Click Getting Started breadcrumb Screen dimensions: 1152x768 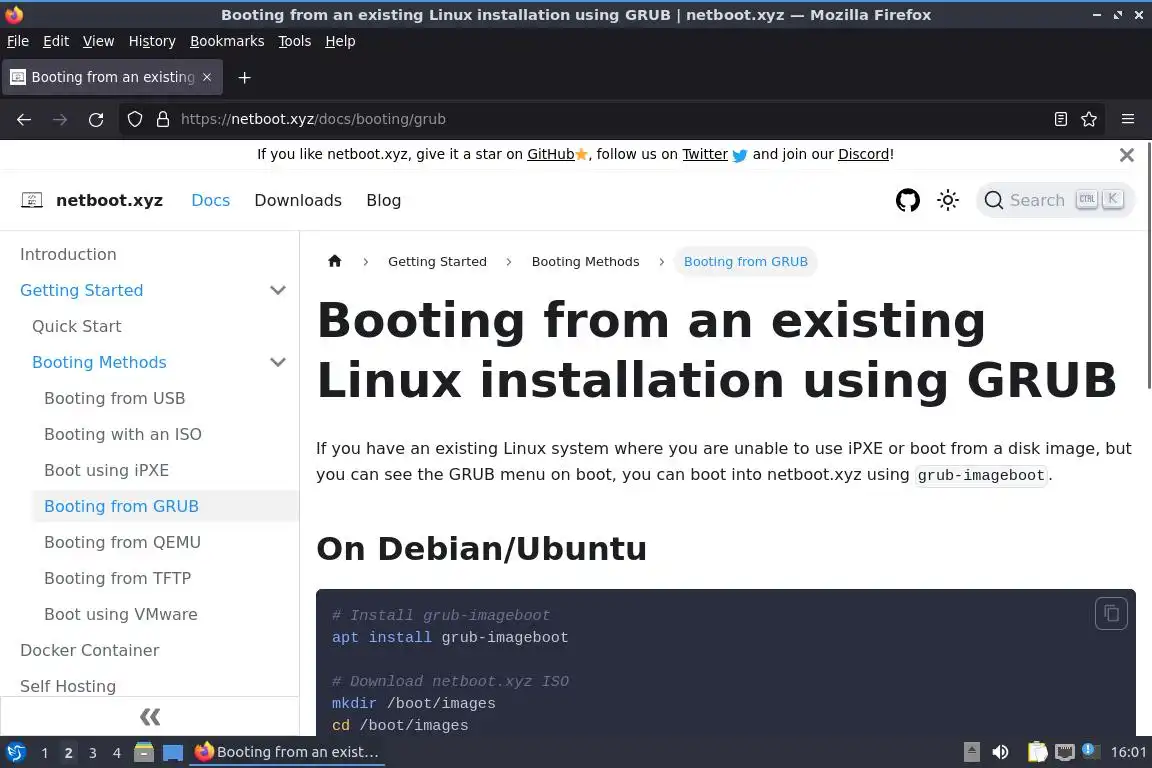click(437, 262)
